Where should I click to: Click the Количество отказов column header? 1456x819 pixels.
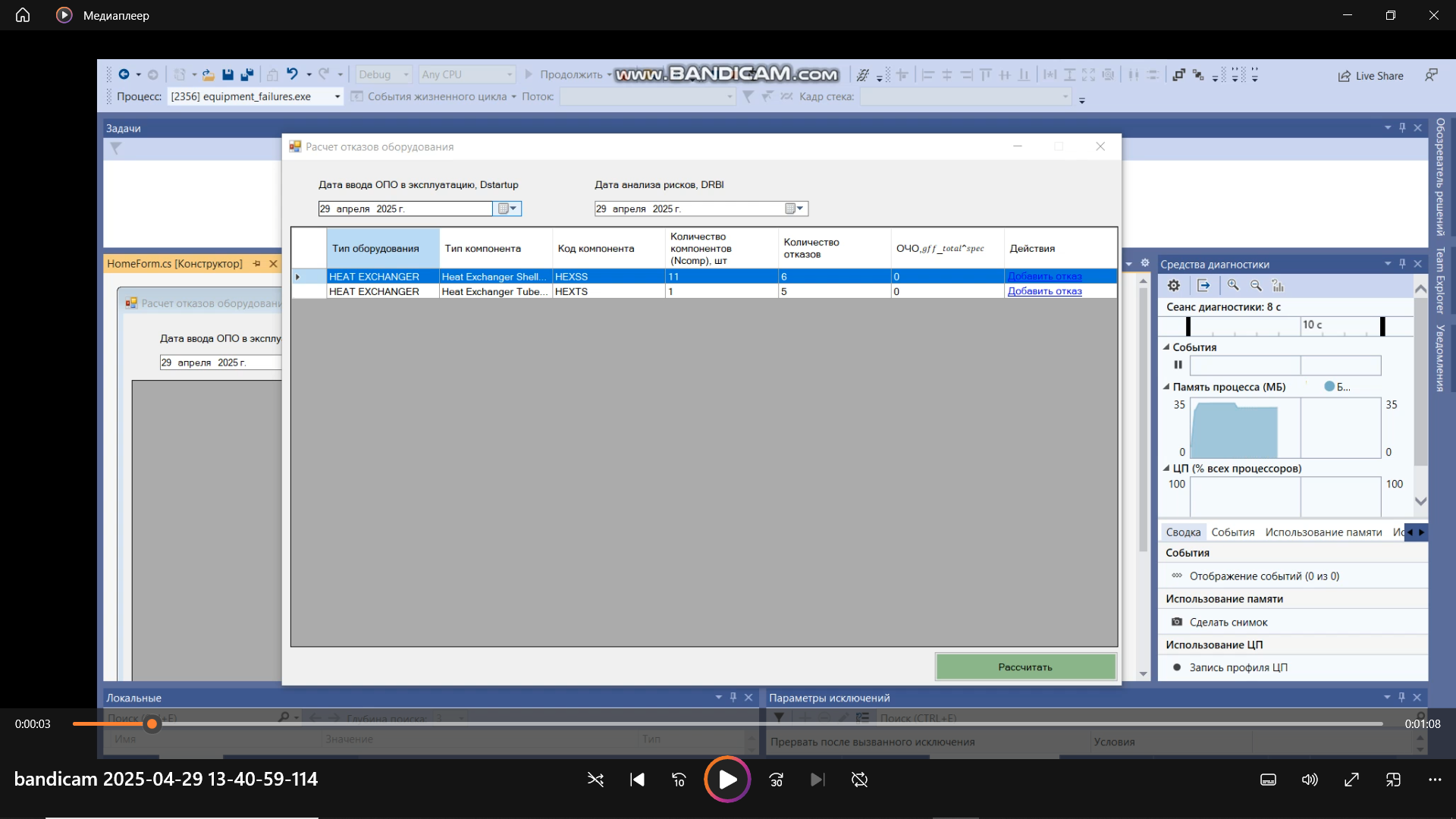tap(834, 249)
